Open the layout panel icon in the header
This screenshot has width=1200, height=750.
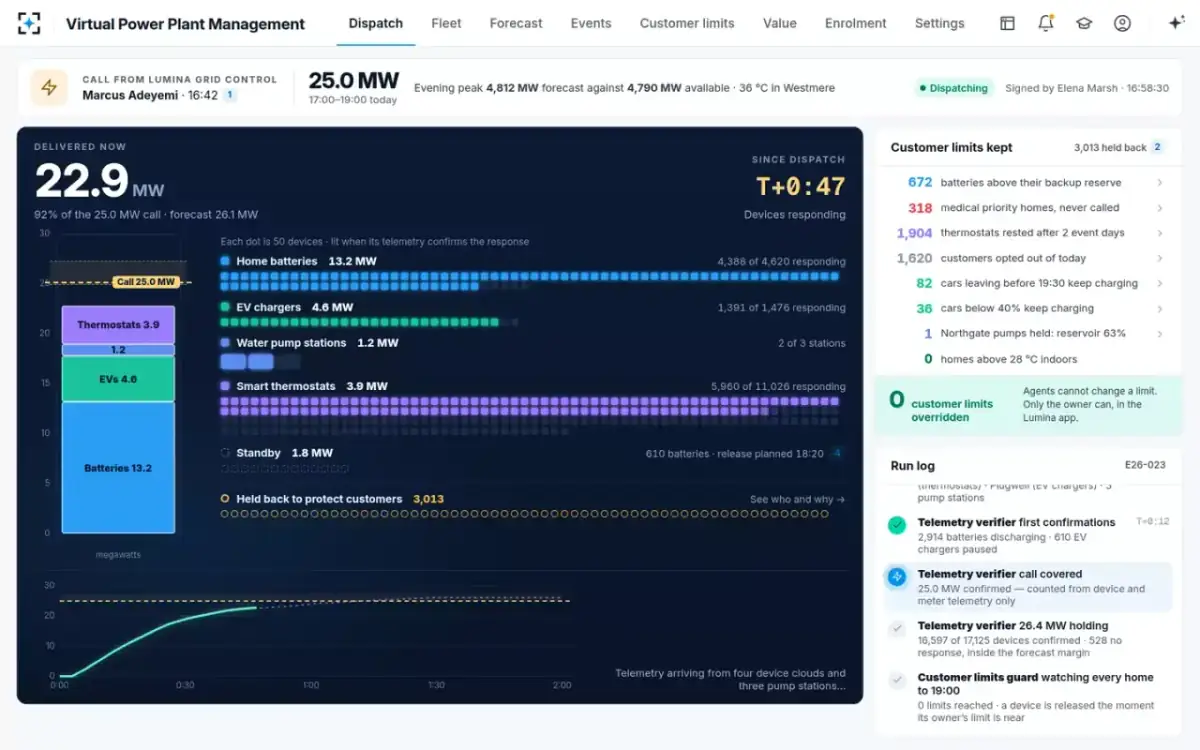coord(1007,23)
